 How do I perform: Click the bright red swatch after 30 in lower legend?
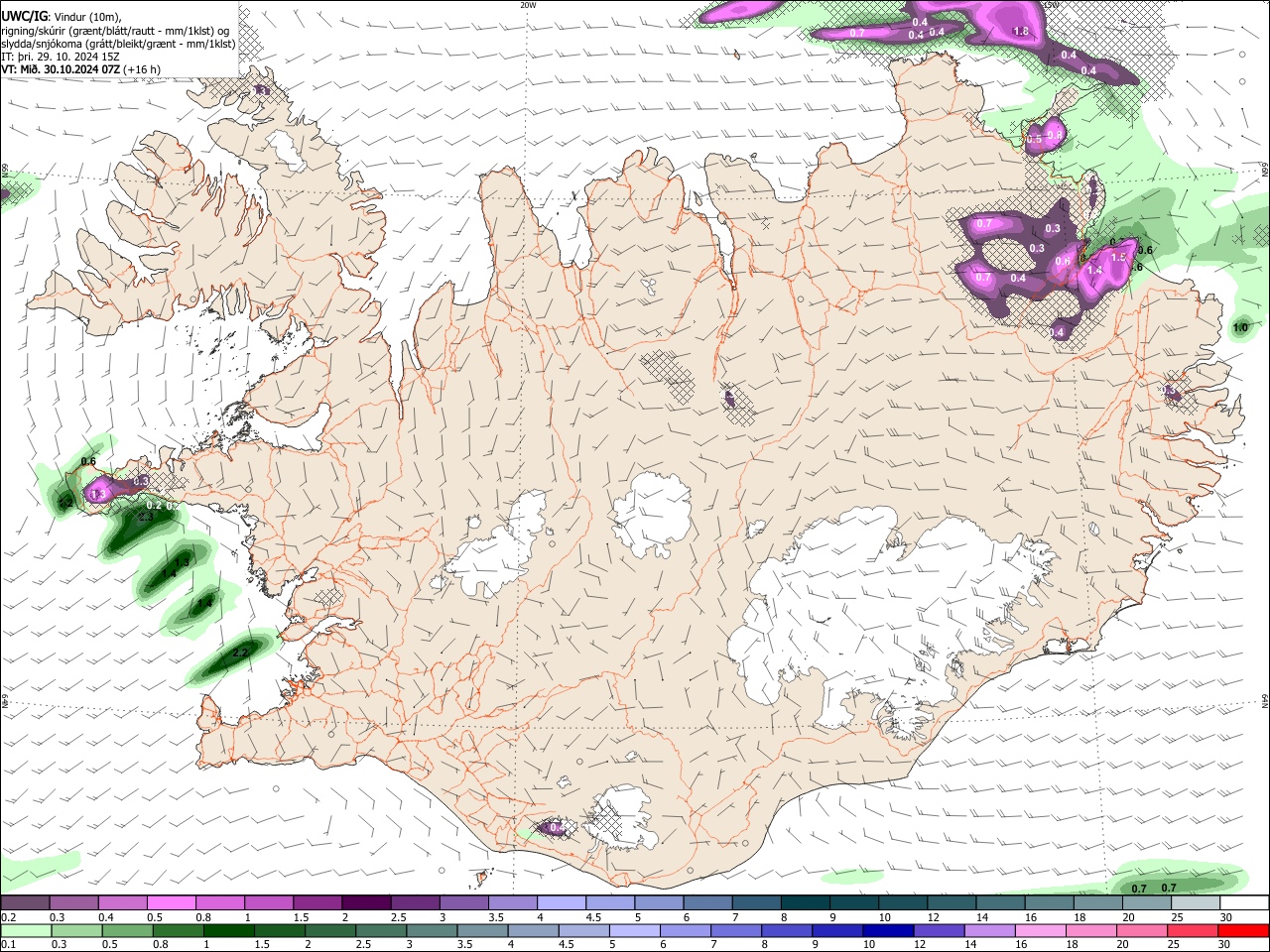tap(1244, 930)
